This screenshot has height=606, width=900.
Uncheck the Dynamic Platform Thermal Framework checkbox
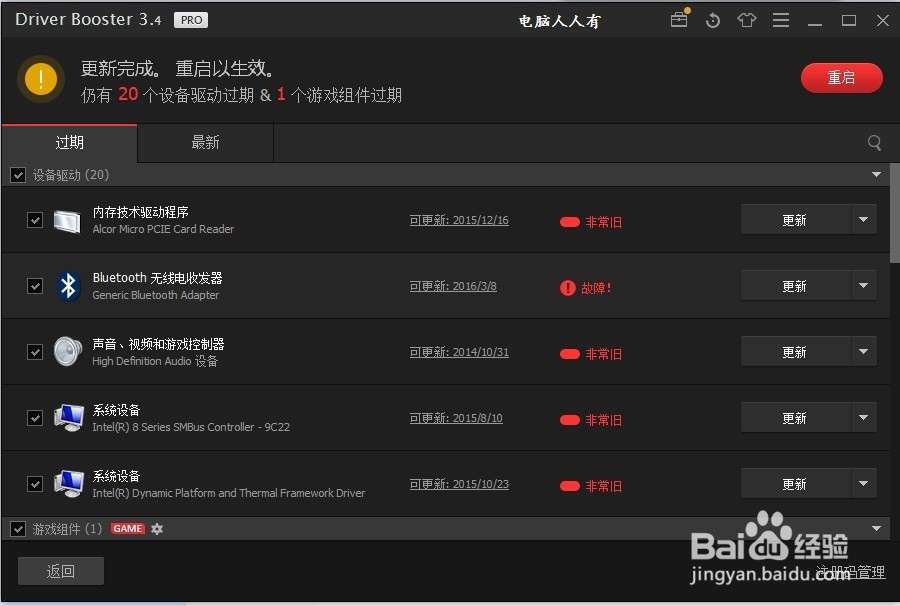point(35,484)
